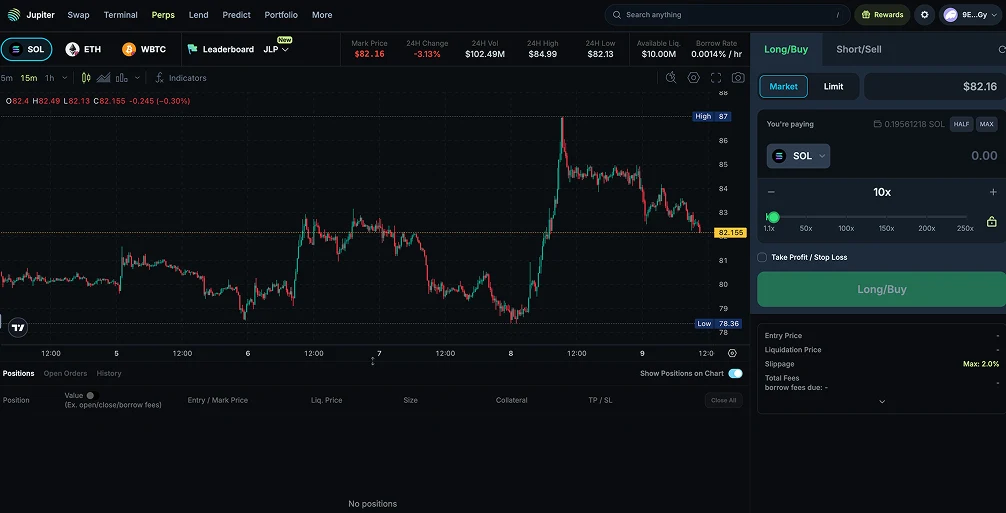Switch to History tab

pyautogui.click(x=108, y=373)
